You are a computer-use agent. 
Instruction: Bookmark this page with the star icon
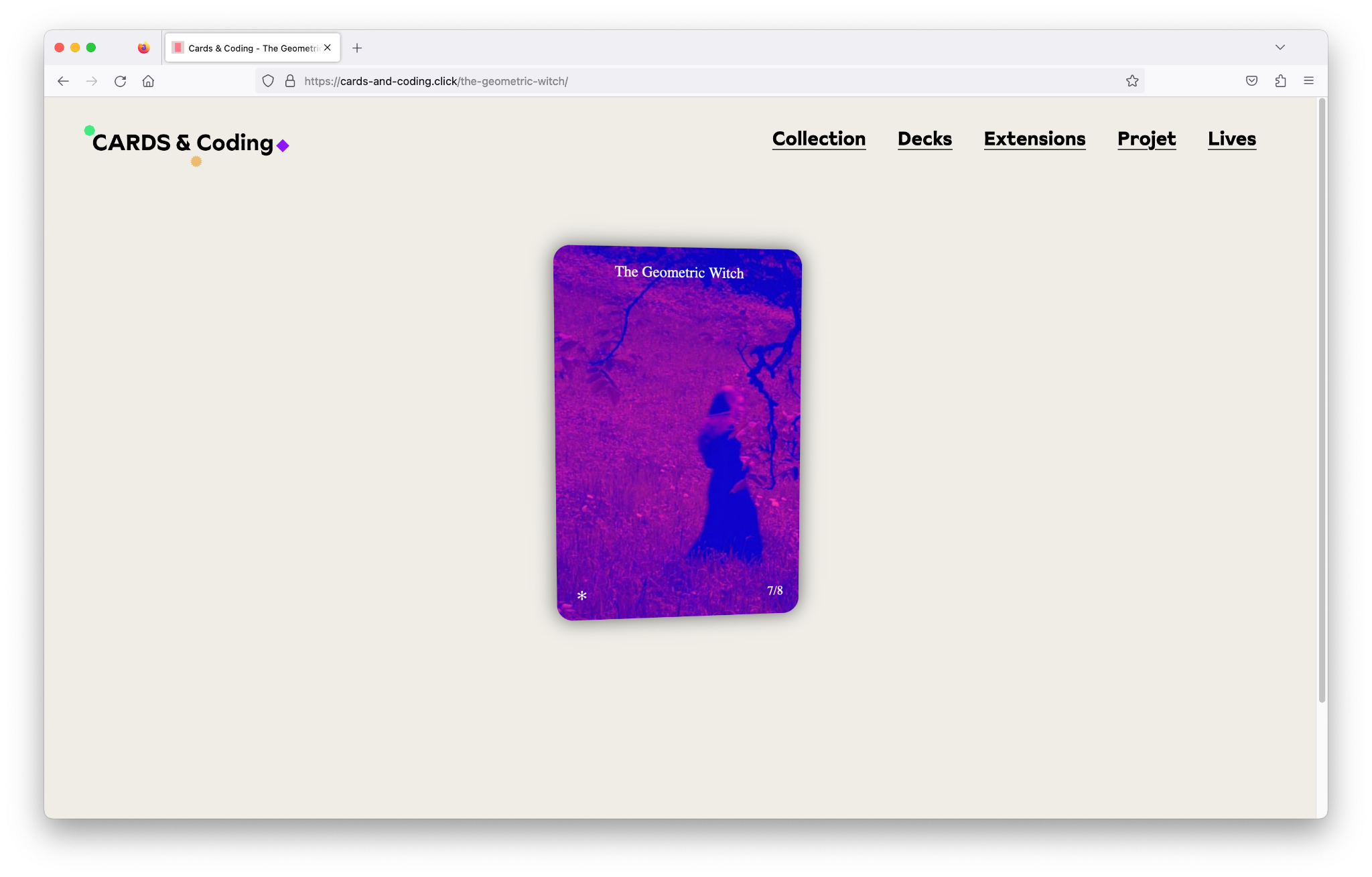tap(1132, 81)
